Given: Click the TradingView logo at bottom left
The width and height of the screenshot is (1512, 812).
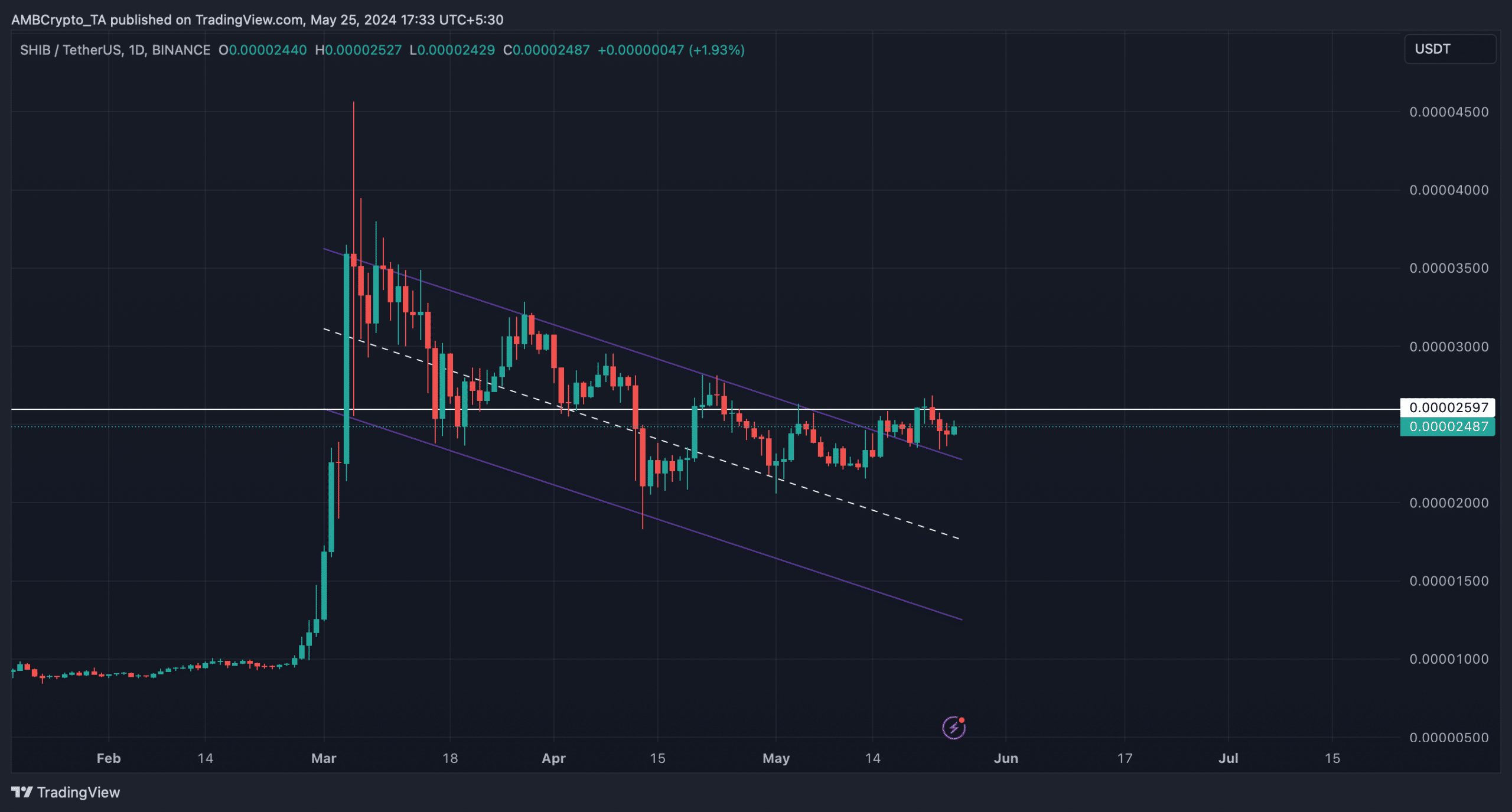Looking at the screenshot, I should tap(22, 792).
